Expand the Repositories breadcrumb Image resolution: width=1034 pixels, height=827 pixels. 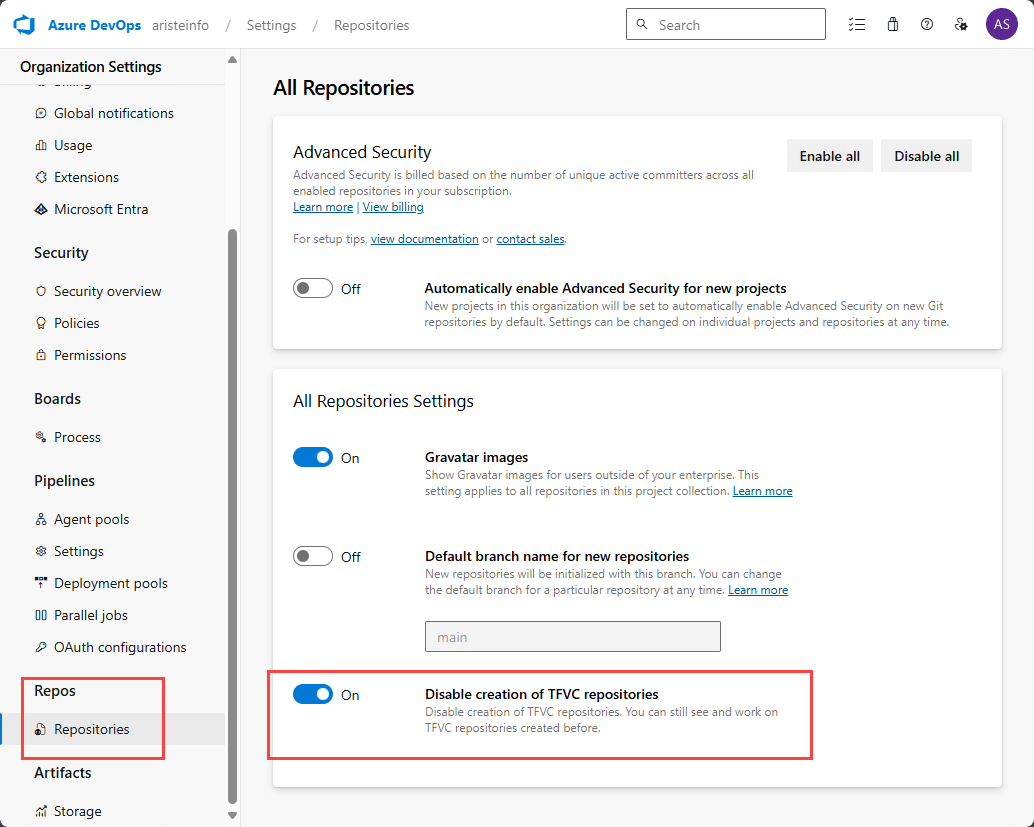coord(371,25)
